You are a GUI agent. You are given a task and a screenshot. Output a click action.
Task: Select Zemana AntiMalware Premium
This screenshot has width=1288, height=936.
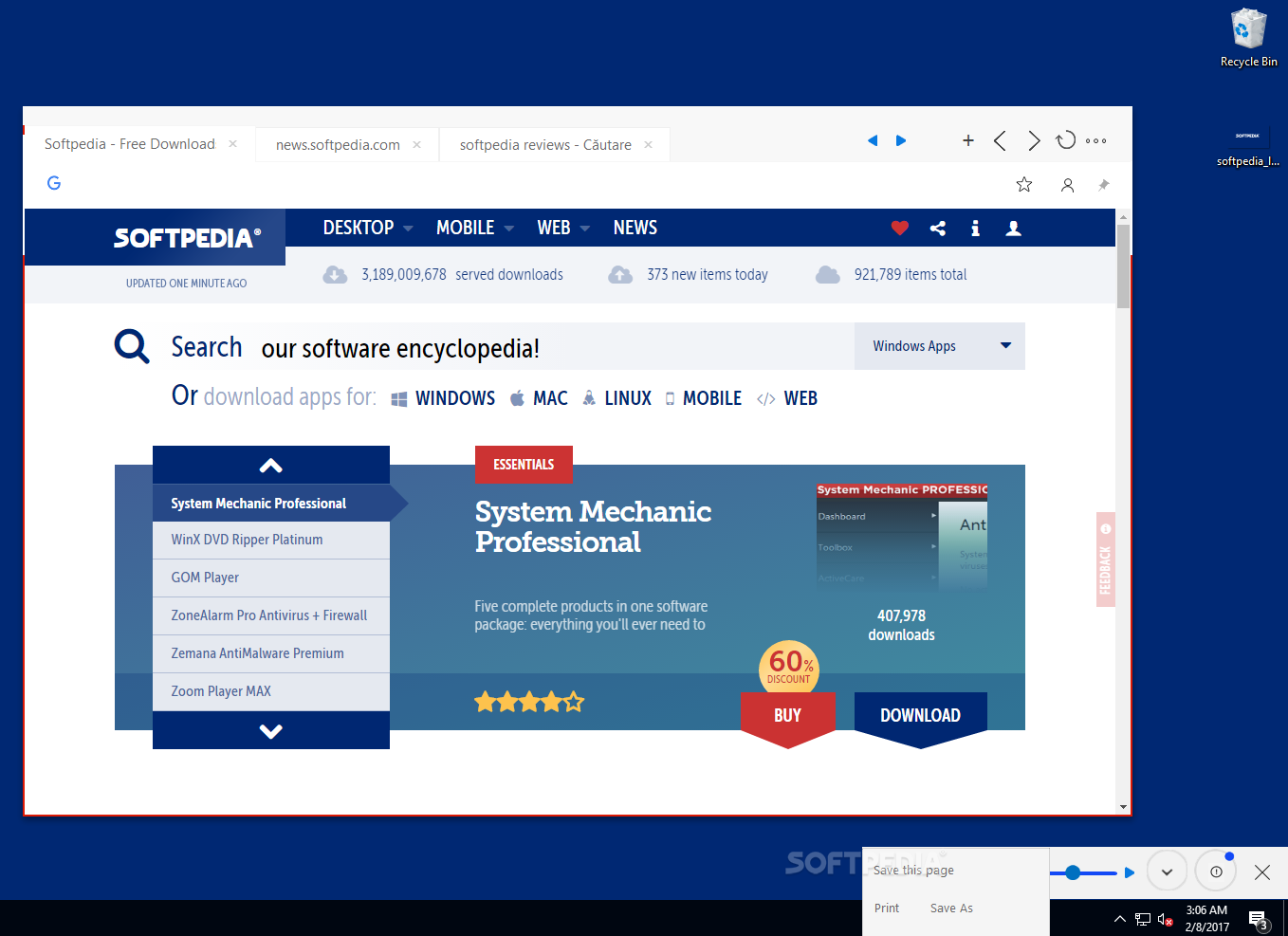tap(271, 654)
